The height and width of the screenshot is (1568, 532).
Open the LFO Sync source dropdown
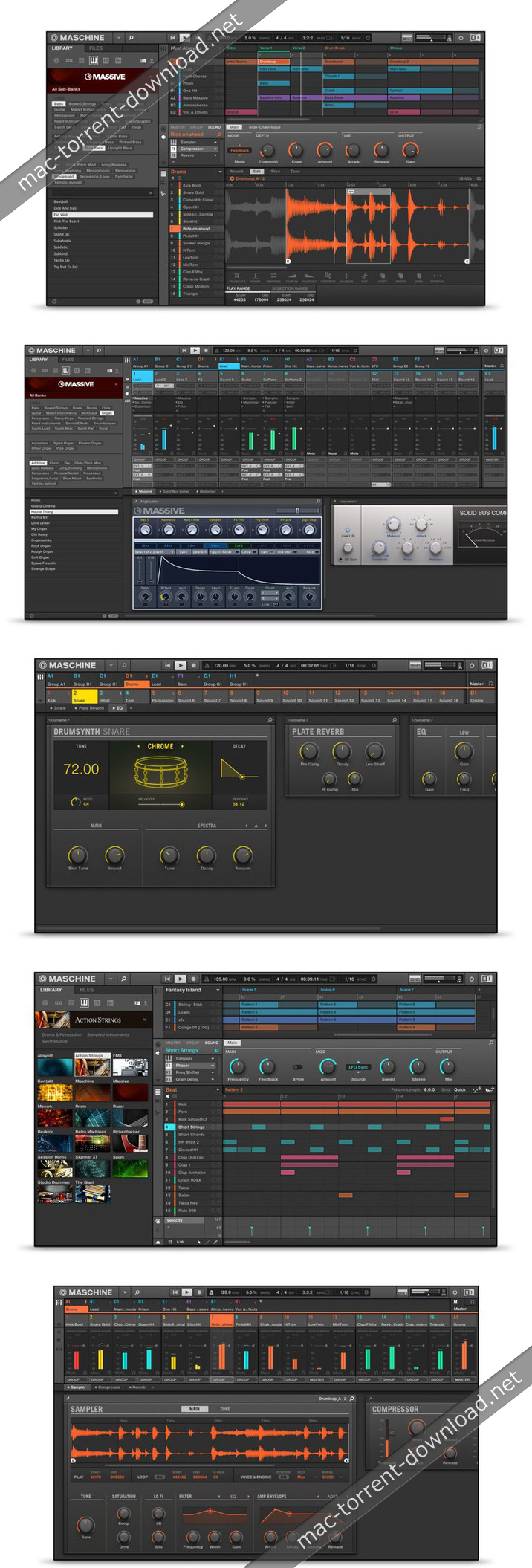(358, 1067)
